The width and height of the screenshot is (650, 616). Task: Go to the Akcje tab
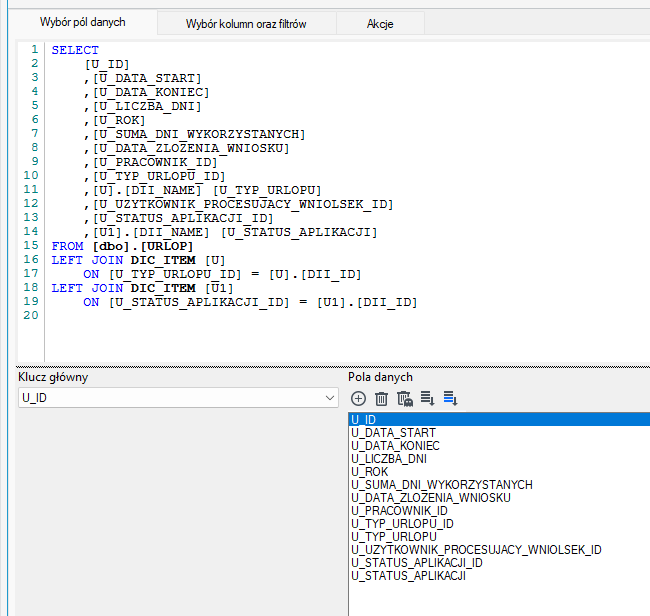coord(380,24)
